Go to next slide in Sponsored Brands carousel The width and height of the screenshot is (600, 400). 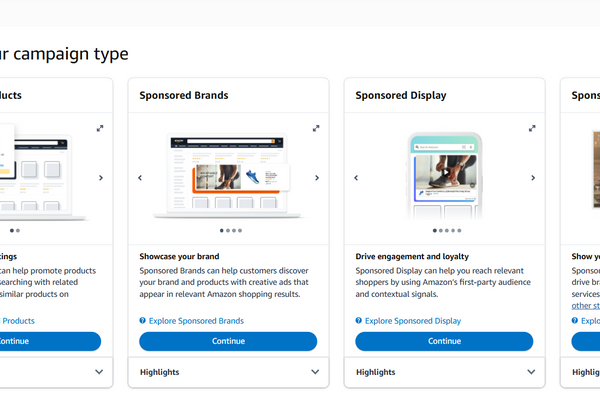click(x=317, y=178)
